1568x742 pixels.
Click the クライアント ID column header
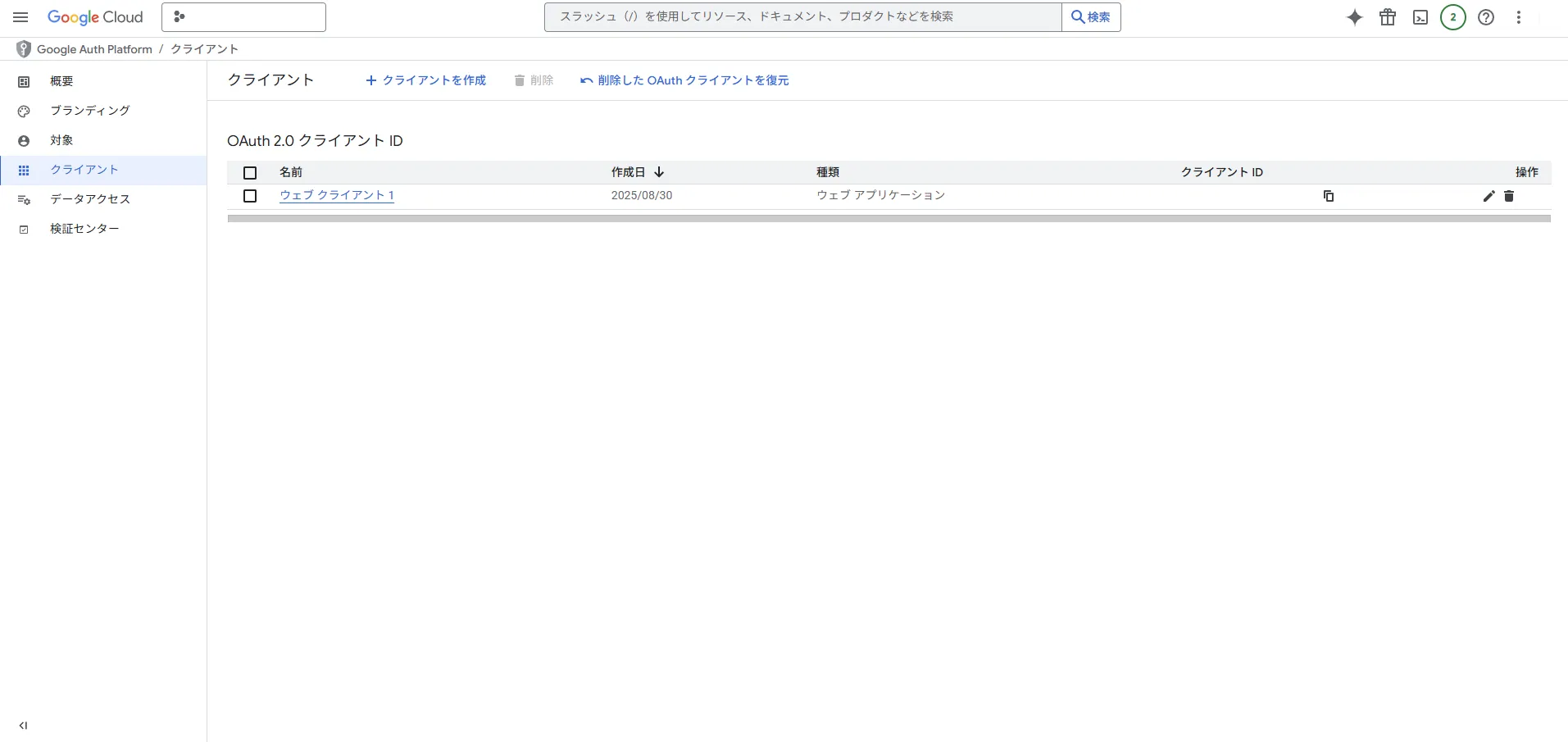click(x=1222, y=172)
